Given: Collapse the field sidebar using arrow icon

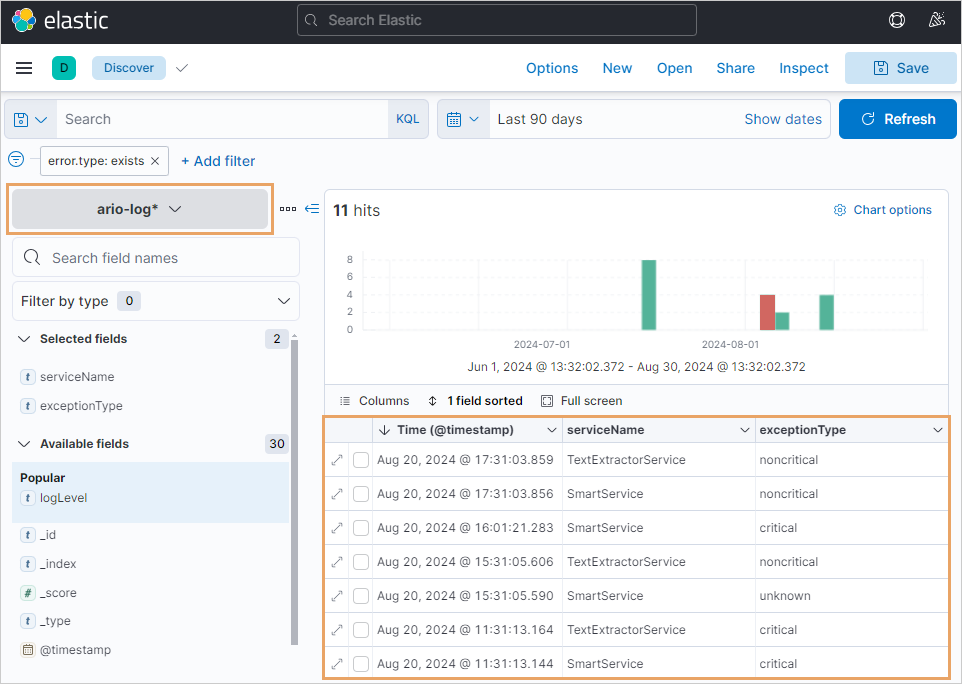Looking at the screenshot, I should (x=312, y=209).
